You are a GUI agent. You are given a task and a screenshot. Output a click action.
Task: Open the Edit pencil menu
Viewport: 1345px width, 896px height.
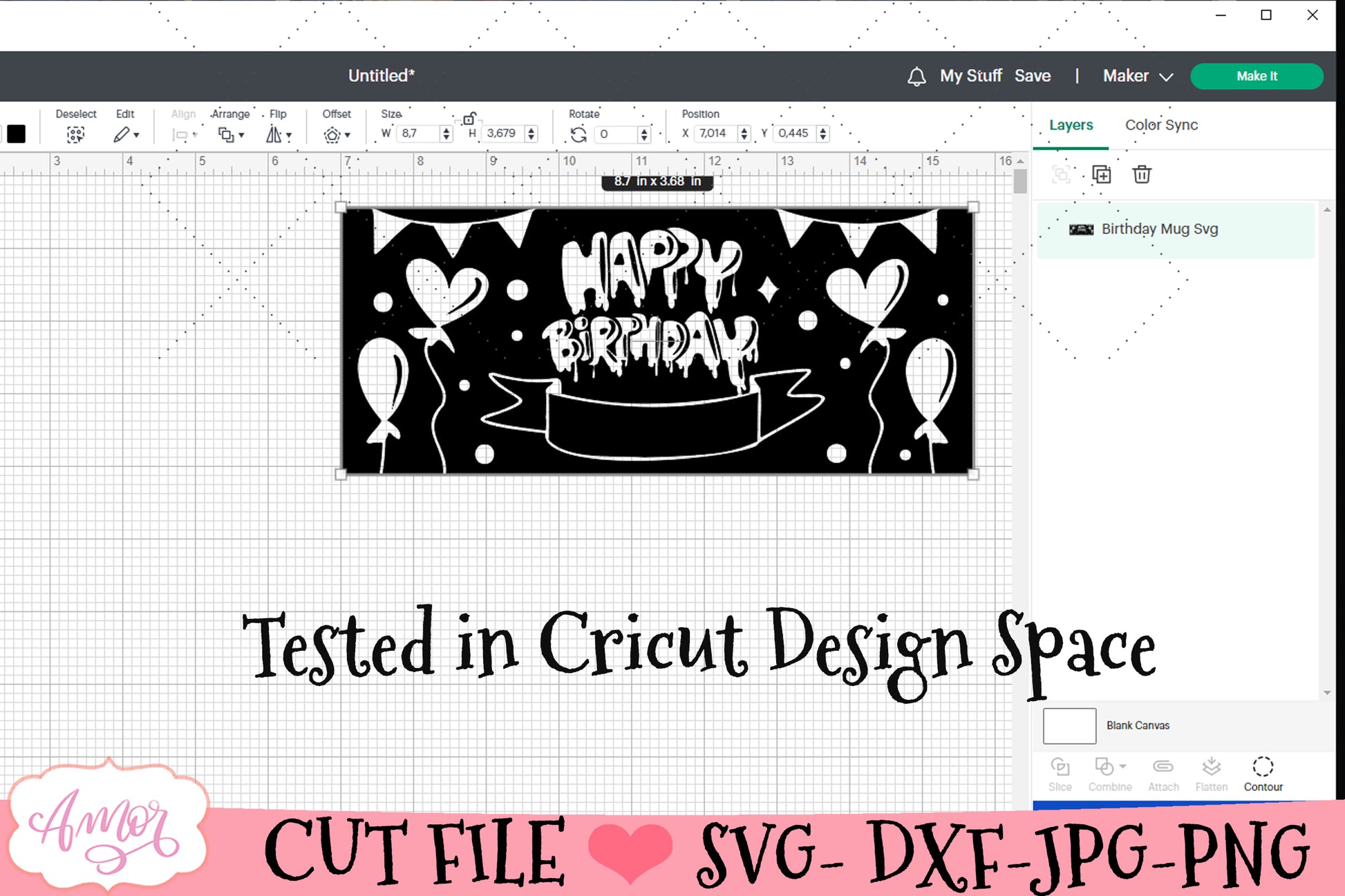click(x=126, y=135)
